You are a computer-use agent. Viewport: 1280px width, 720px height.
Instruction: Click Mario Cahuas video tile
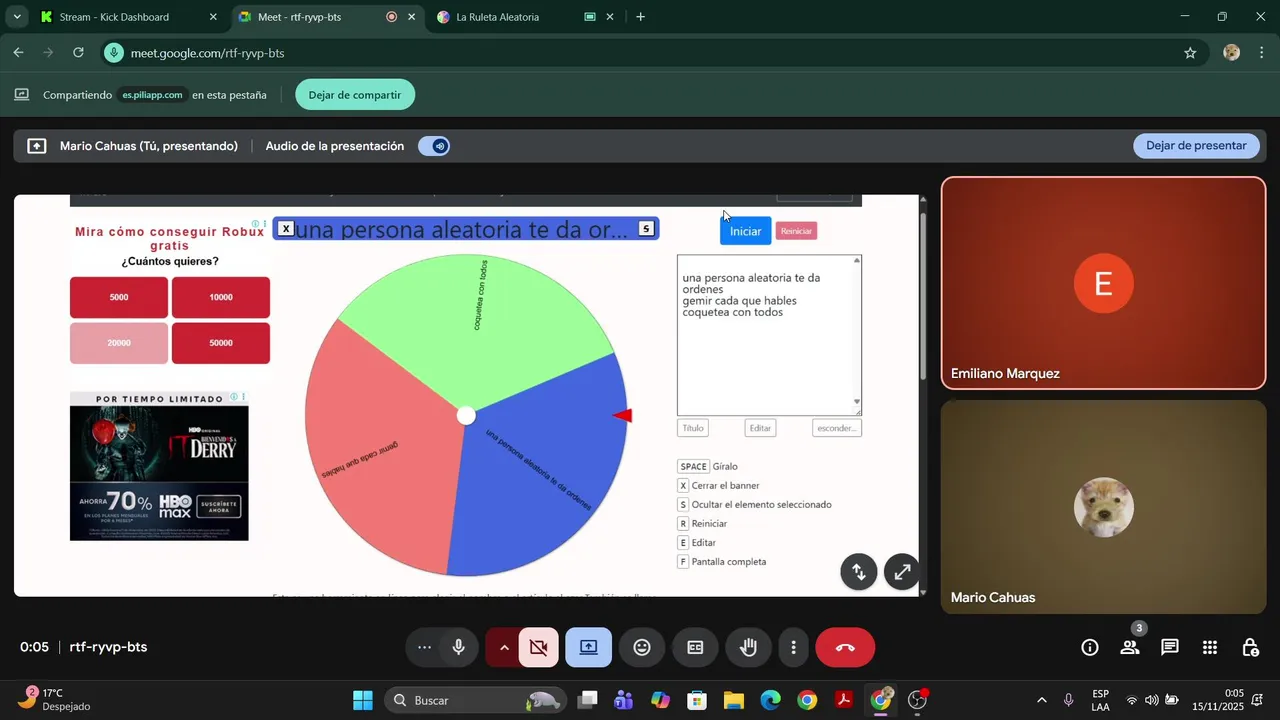coord(1104,507)
